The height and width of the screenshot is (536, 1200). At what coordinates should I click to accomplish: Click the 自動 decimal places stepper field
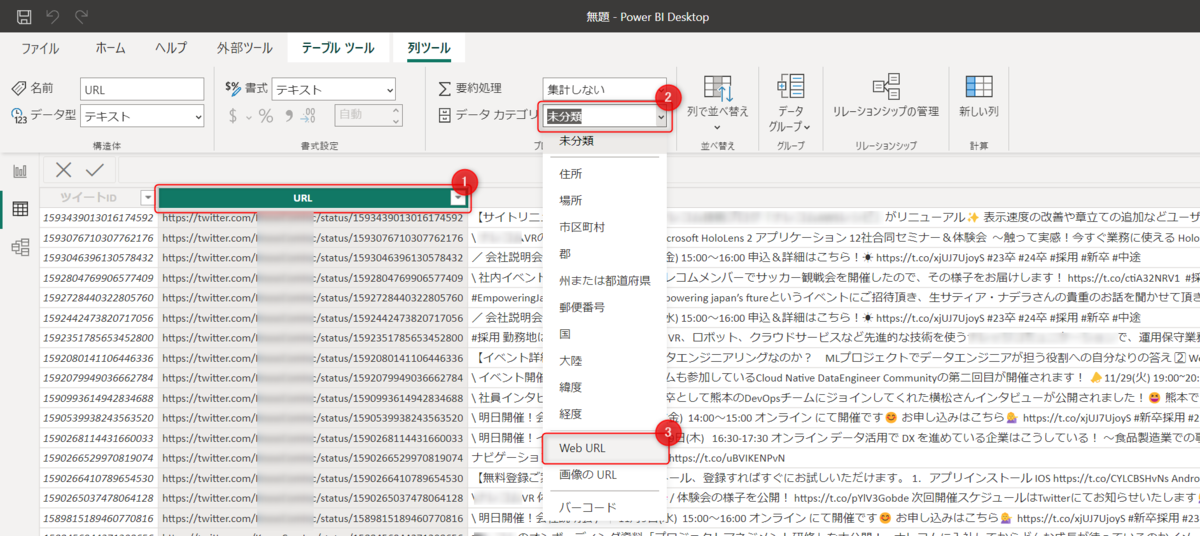(368, 116)
